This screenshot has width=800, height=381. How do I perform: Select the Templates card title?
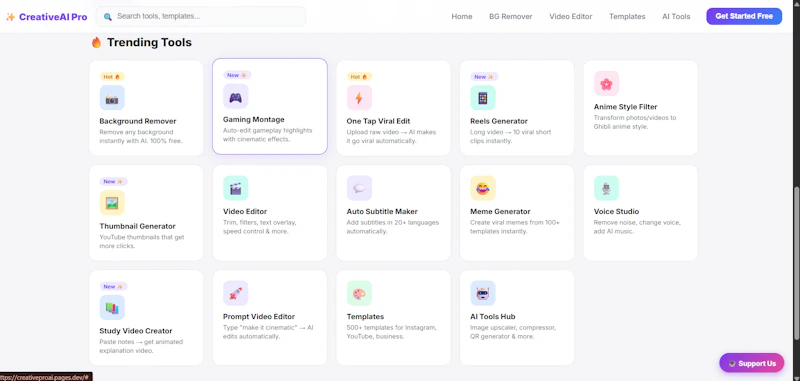coord(365,316)
